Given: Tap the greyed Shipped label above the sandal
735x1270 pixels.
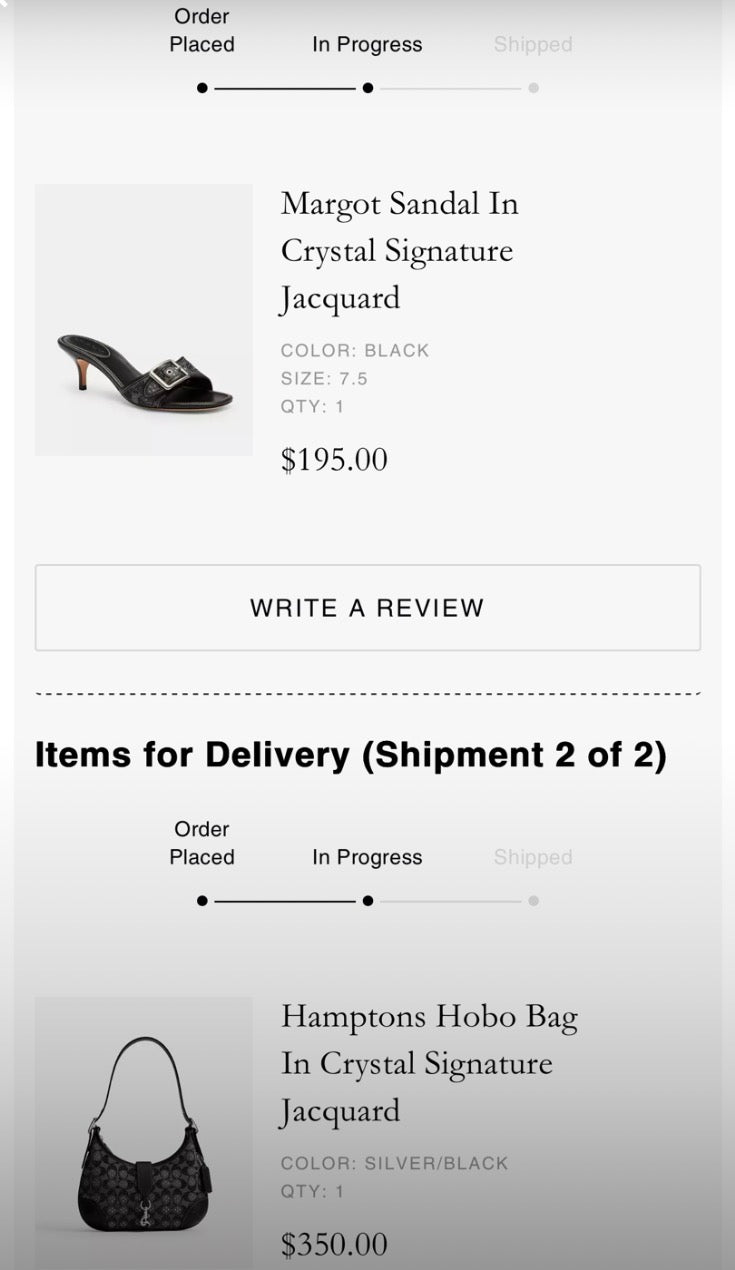Looking at the screenshot, I should [x=533, y=45].
